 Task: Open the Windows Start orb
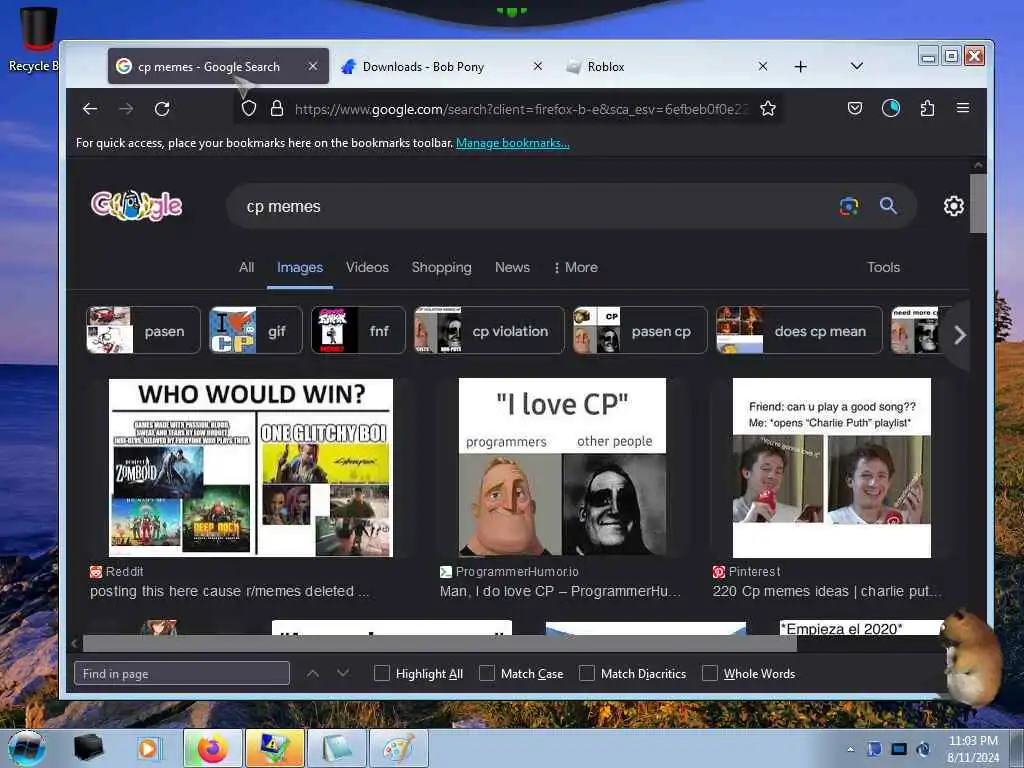pos(27,748)
